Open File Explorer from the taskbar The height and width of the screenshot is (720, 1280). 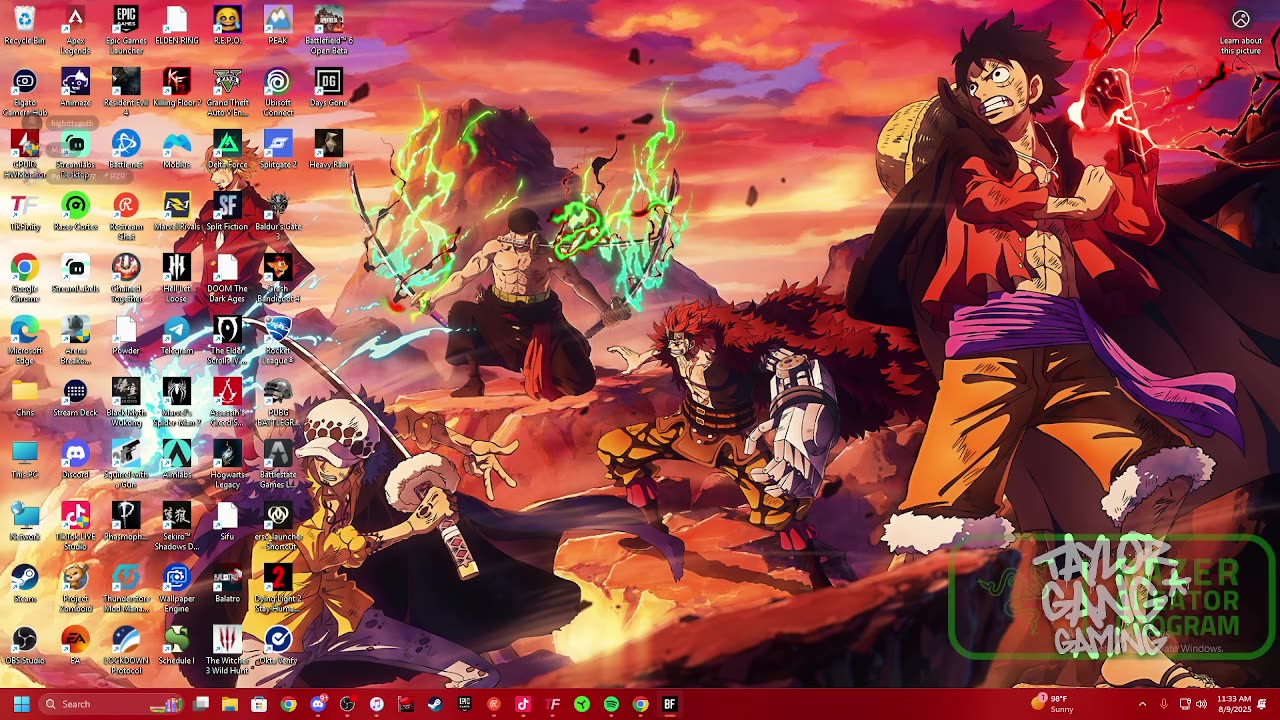tap(230, 704)
